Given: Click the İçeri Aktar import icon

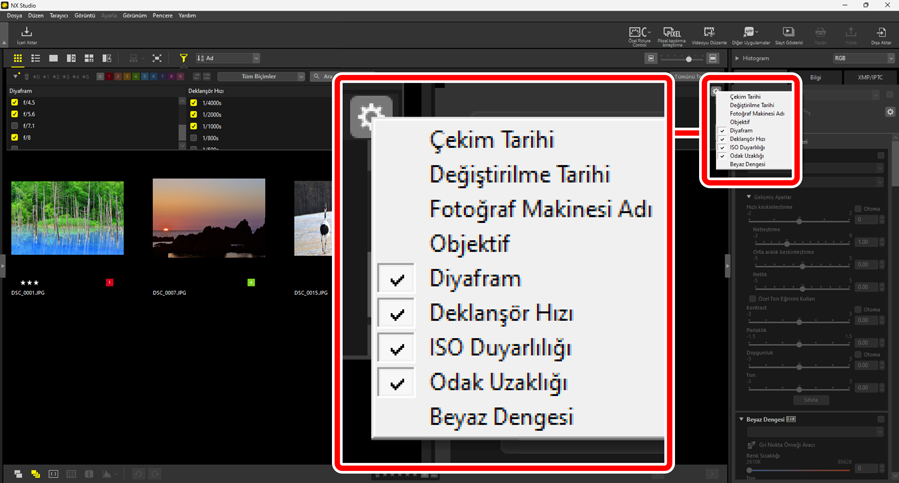Looking at the screenshot, I should pos(26,34).
